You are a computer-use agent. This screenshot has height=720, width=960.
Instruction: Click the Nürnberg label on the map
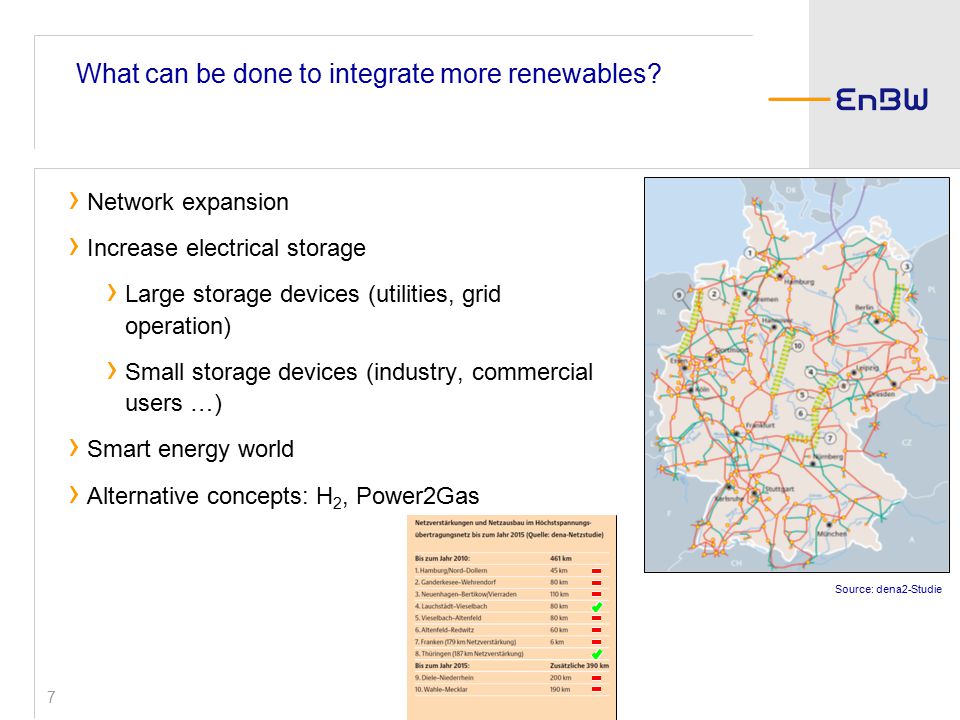828,457
